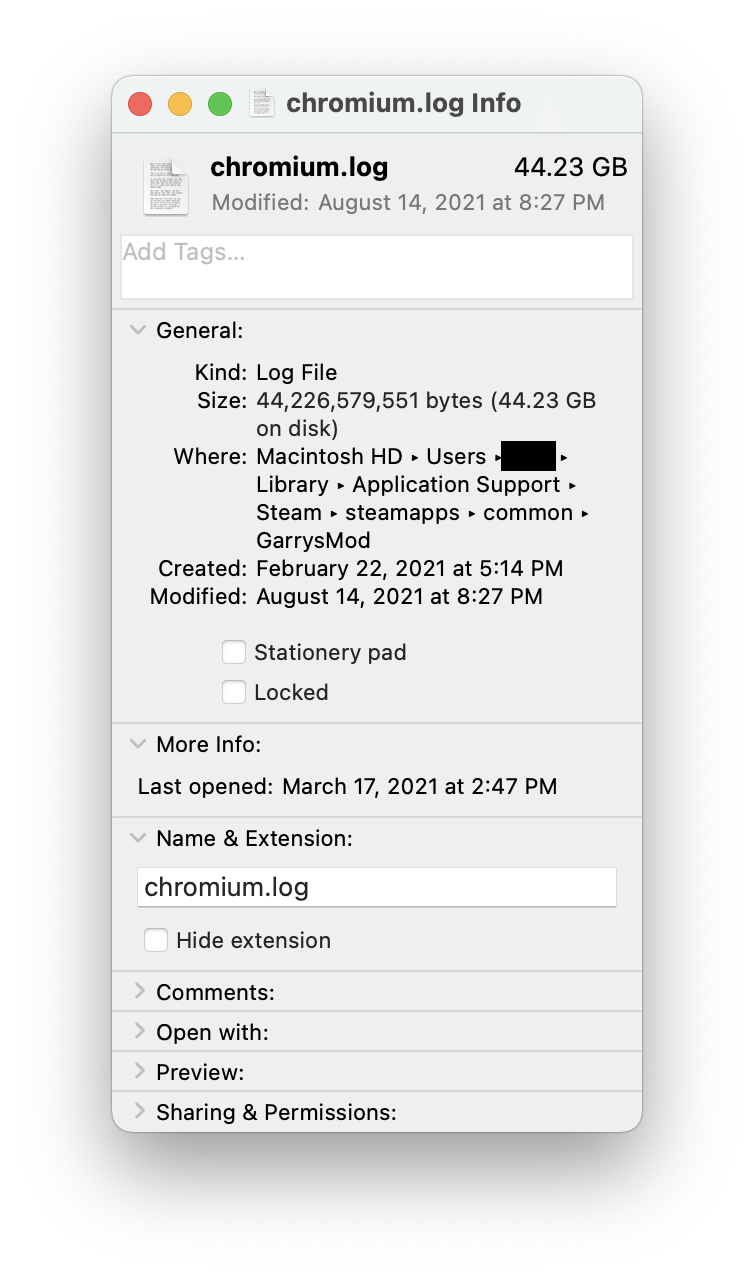Click the 44.23 GB header size
754x1280 pixels.
click(x=571, y=167)
